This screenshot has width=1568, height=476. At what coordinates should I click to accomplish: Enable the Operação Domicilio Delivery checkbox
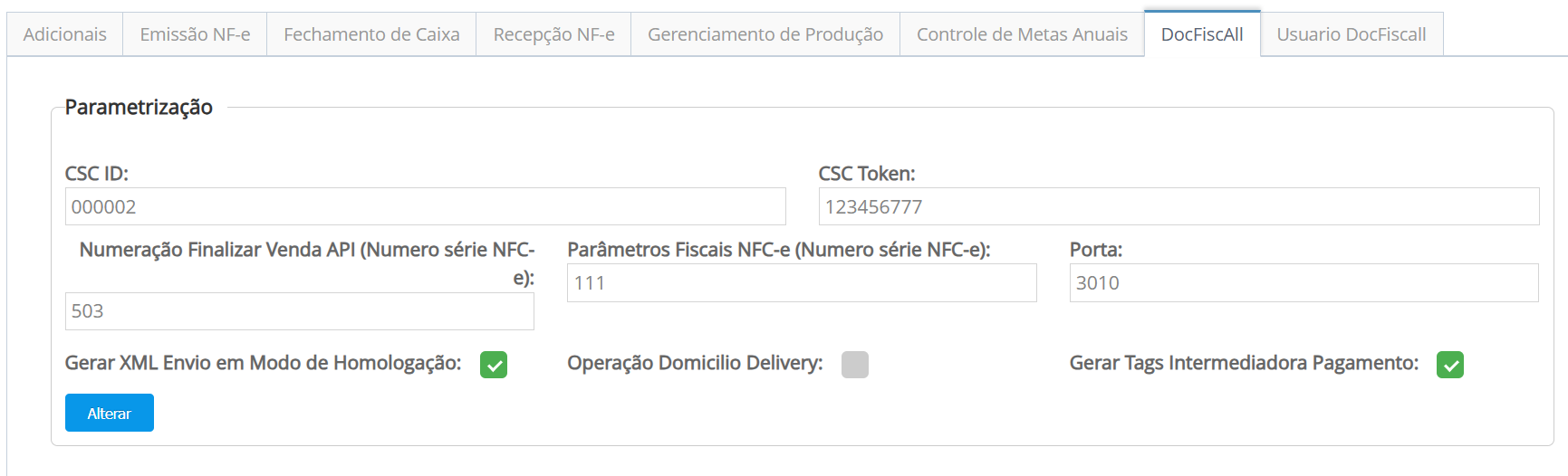point(854,365)
